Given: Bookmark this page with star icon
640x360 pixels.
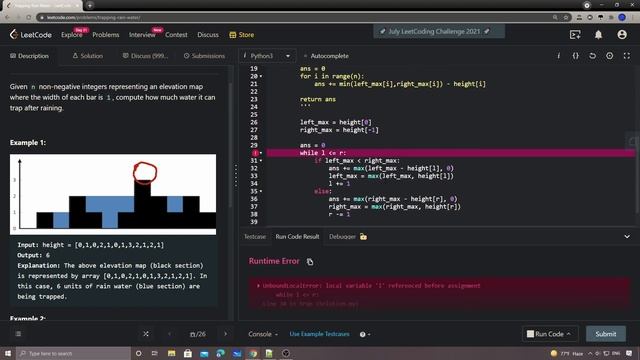Looking at the screenshot, I should 566,17.
